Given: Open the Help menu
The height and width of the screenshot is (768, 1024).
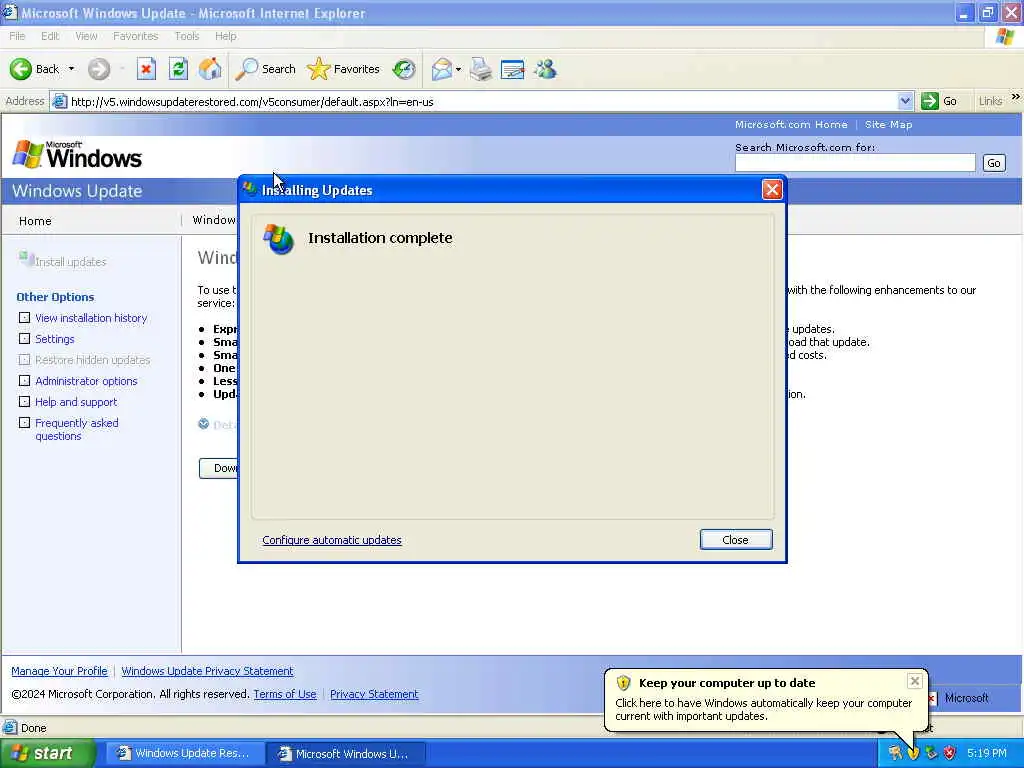Looking at the screenshot, I should point(225,36).
